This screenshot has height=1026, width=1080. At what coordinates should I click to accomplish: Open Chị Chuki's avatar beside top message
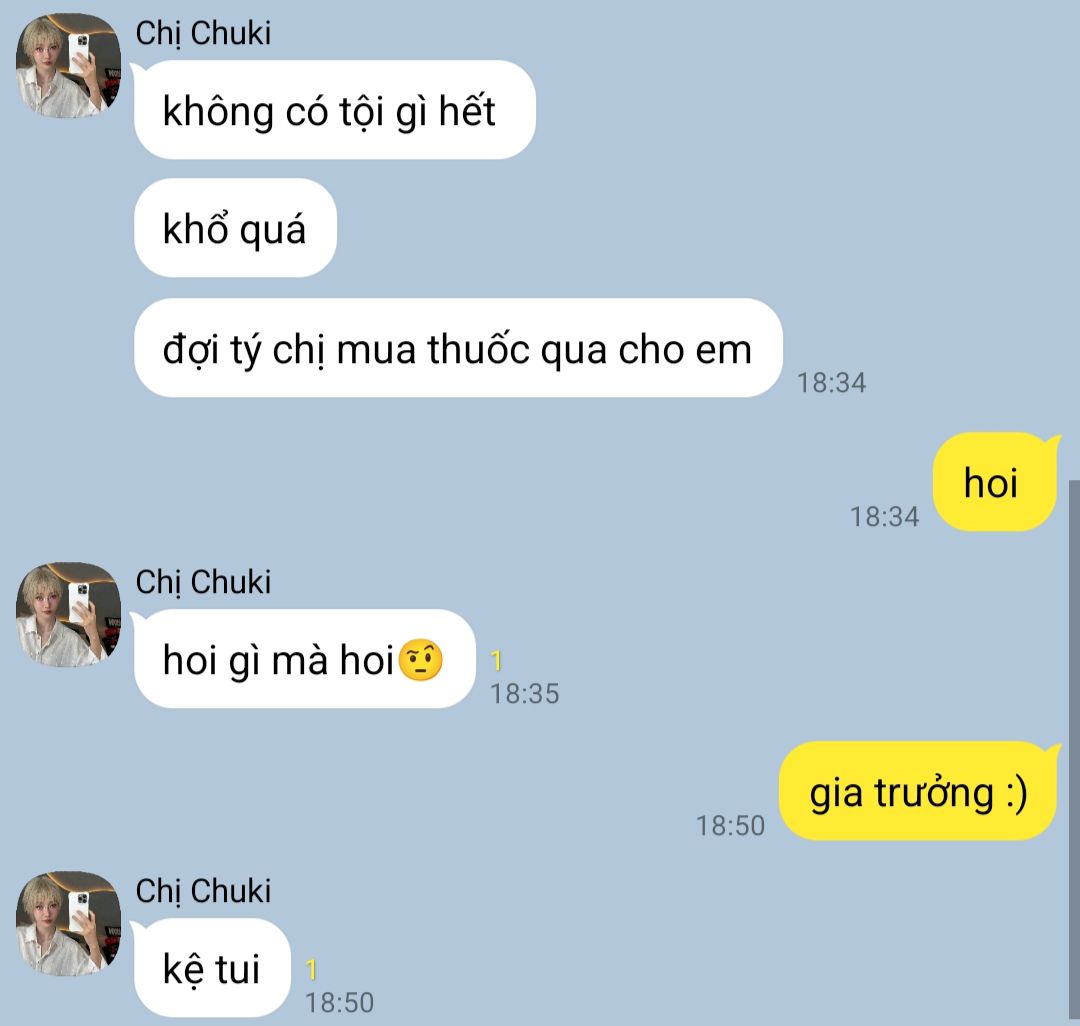[x=68, y=65]
